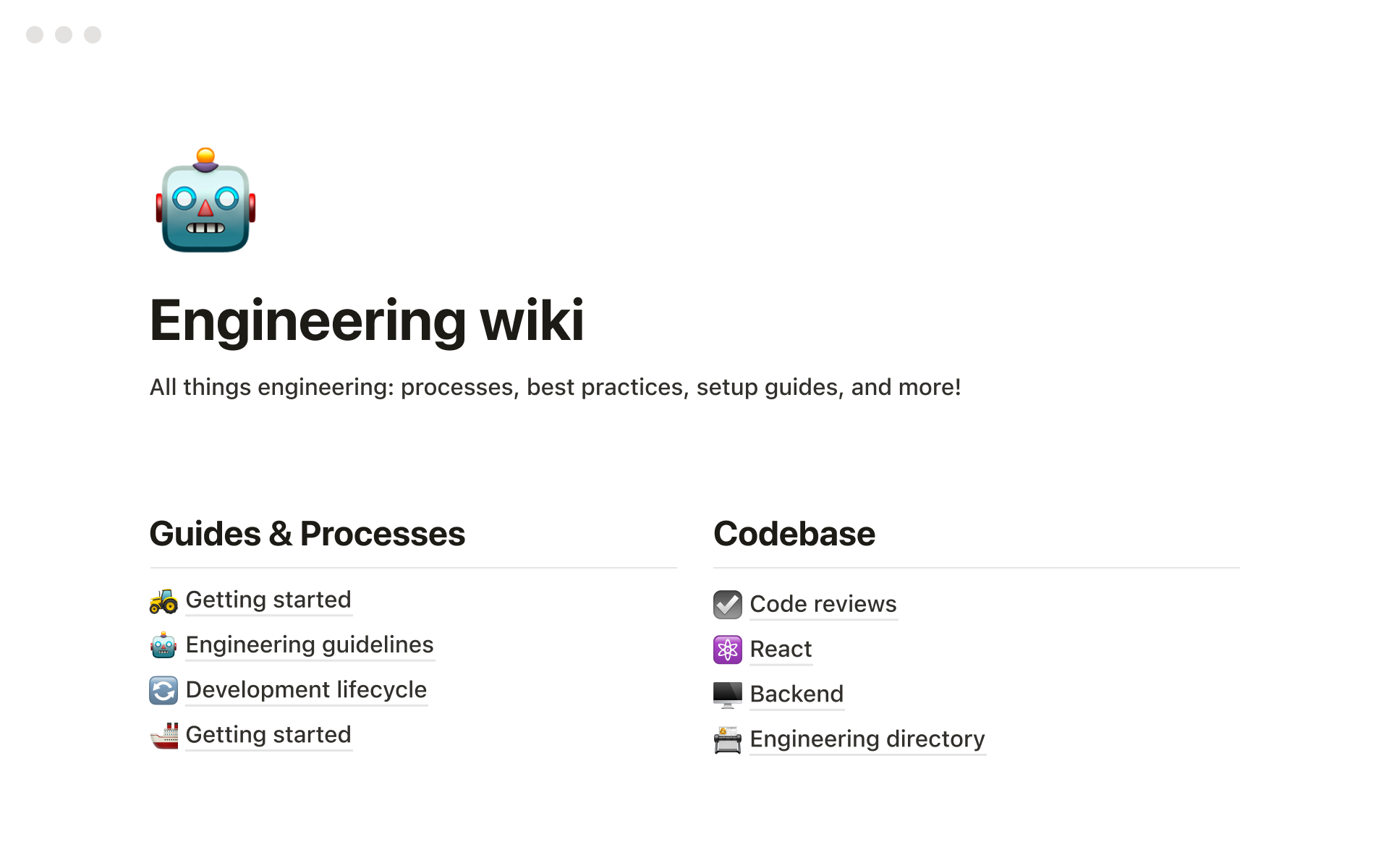Image resolution: width=1389 pixels, height=868 pixels.
Task: Navigate to the React page
Action: tap(781, 650)
